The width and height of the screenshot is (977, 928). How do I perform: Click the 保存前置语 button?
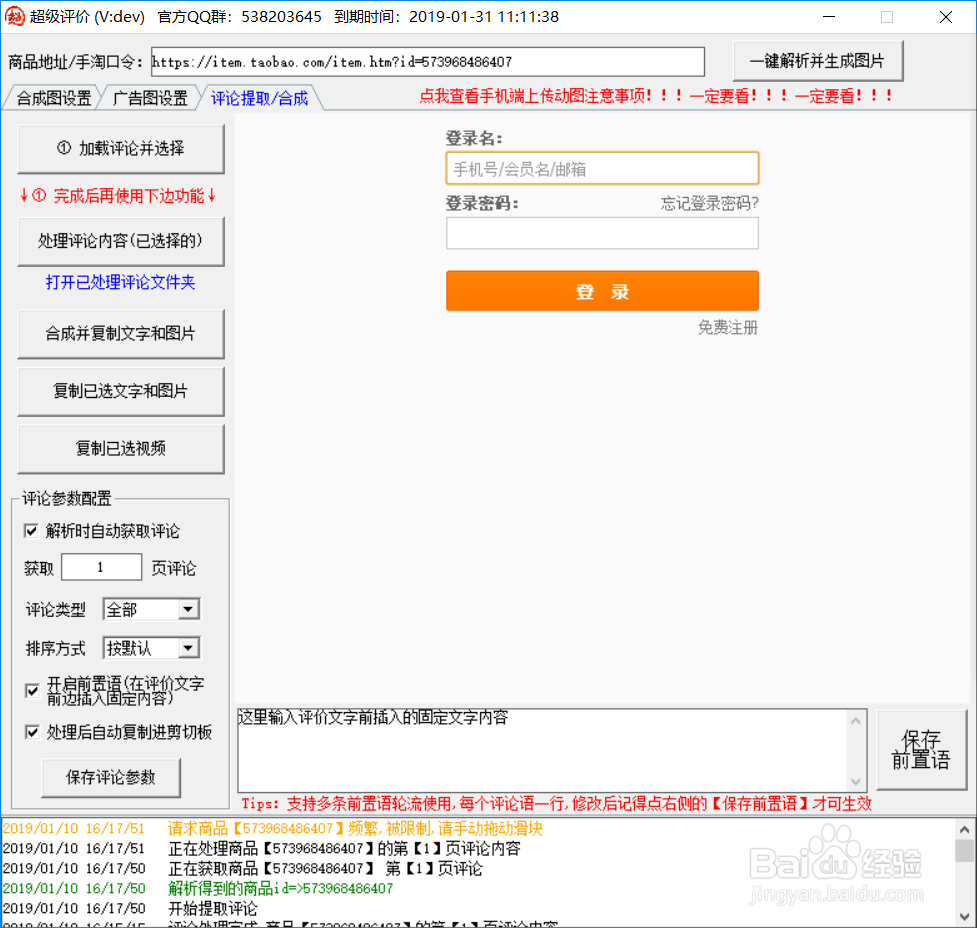(921, 749)
